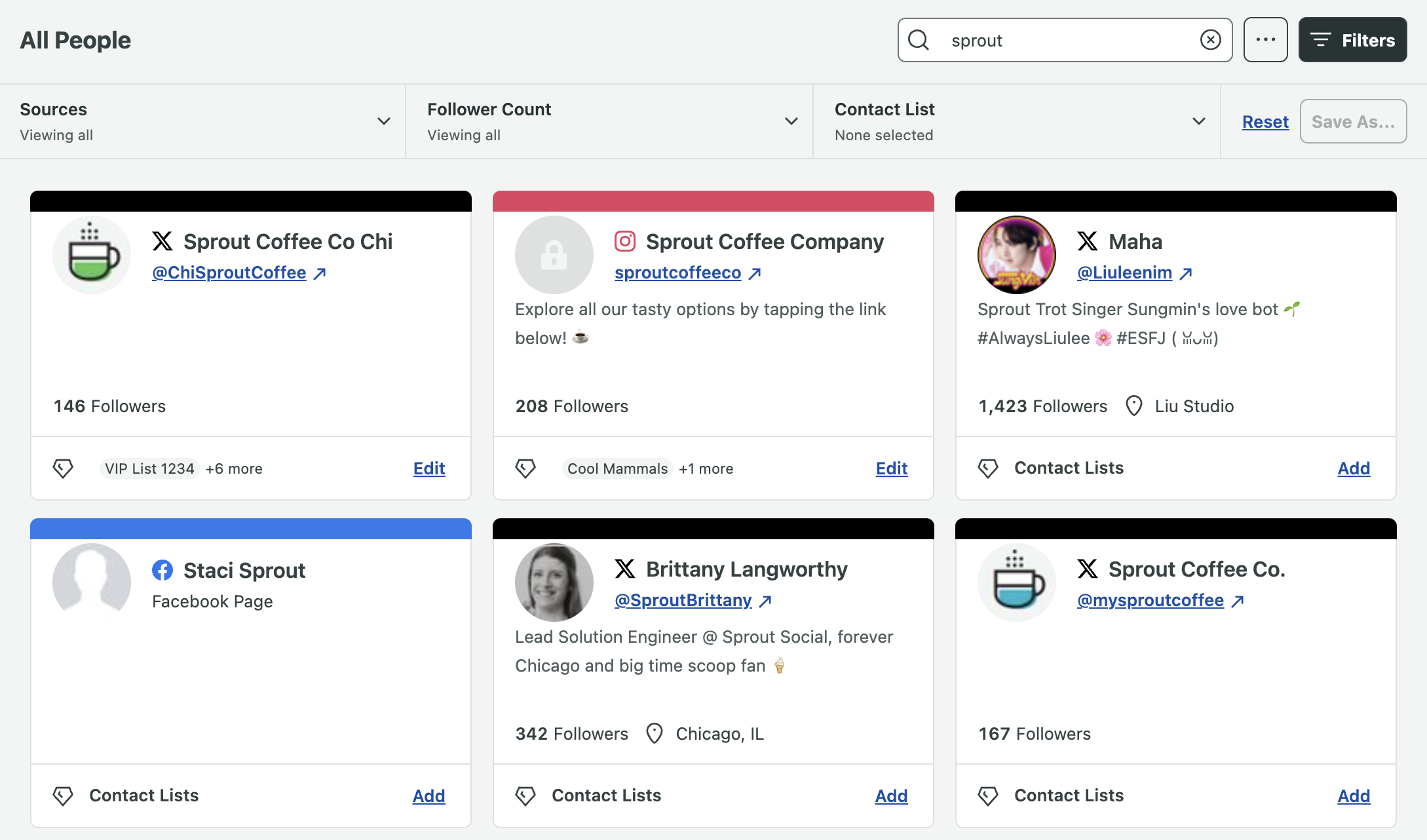Viewport: 1427px width, 840px height.
Task: Click the X icon beside Maha
Action: point(1088,241)
